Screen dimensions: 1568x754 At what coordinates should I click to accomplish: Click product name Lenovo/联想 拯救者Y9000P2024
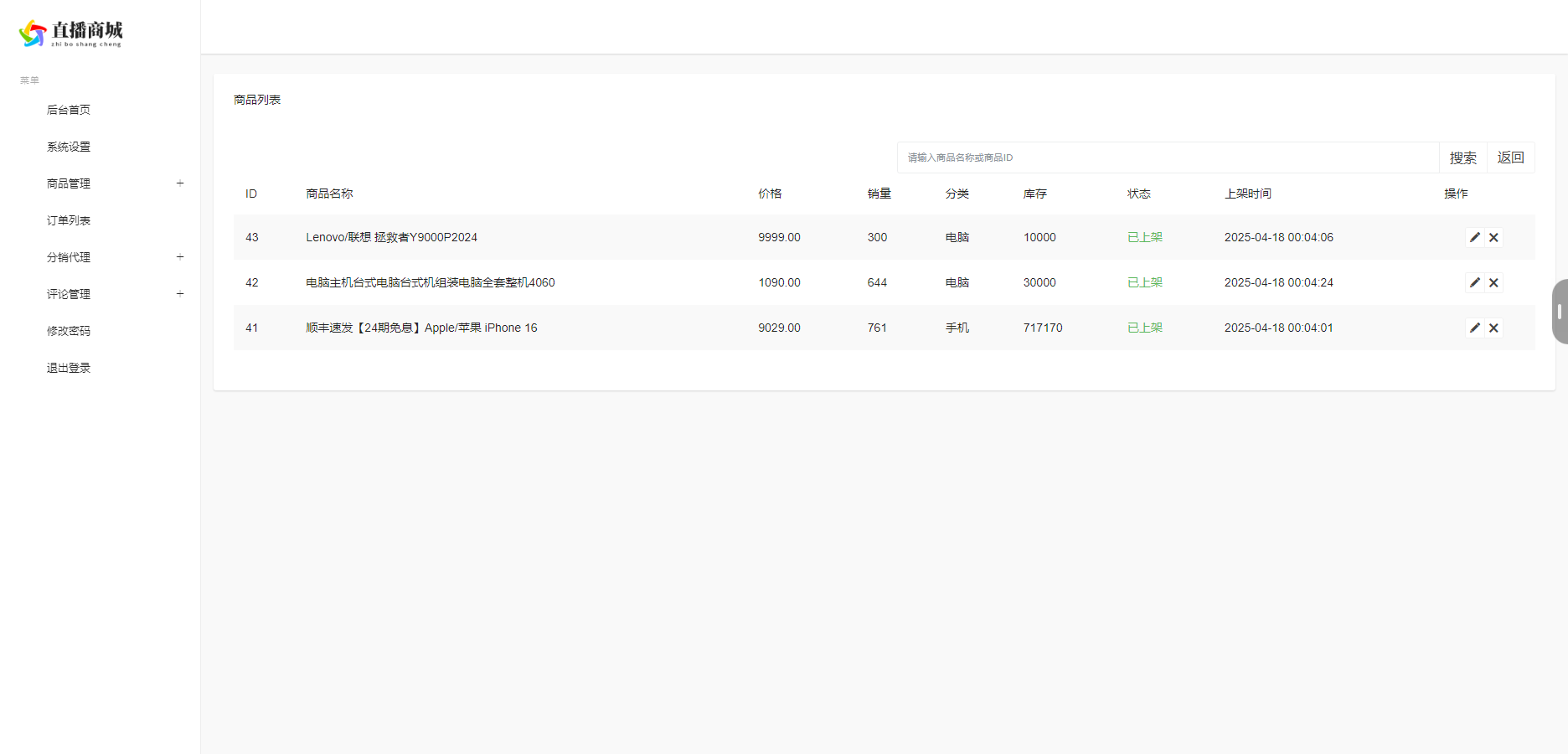391,237
